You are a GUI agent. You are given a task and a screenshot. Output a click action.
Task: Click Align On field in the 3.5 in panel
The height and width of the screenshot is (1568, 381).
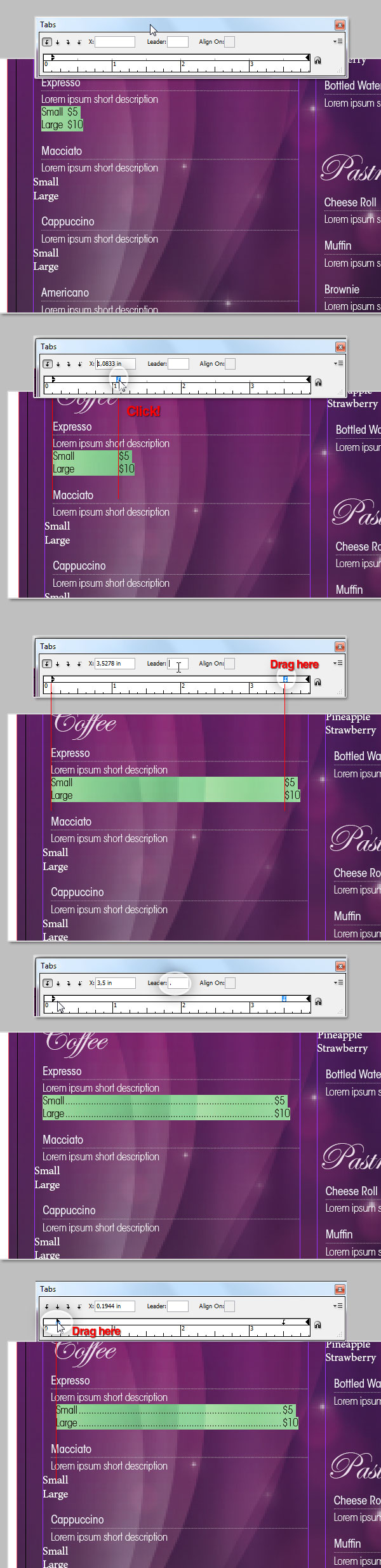(x=231, y=983)
